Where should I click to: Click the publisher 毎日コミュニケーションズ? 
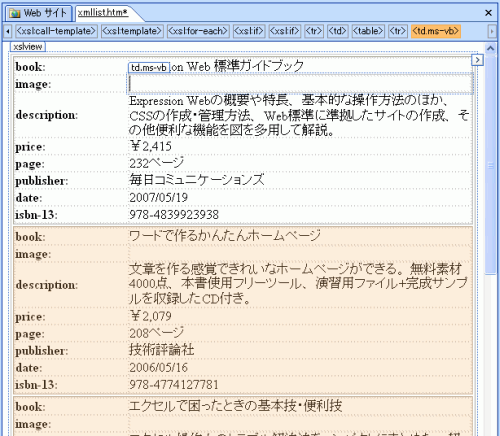pos(197,180)
